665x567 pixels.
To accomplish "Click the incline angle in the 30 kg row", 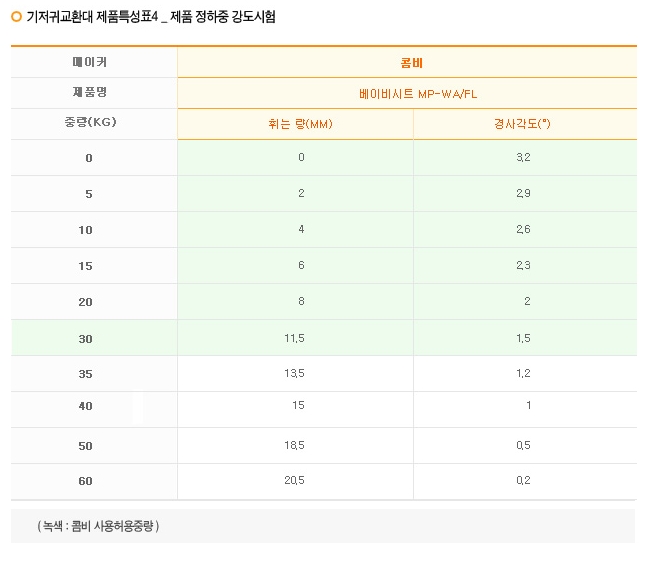I will coord(523,338).
